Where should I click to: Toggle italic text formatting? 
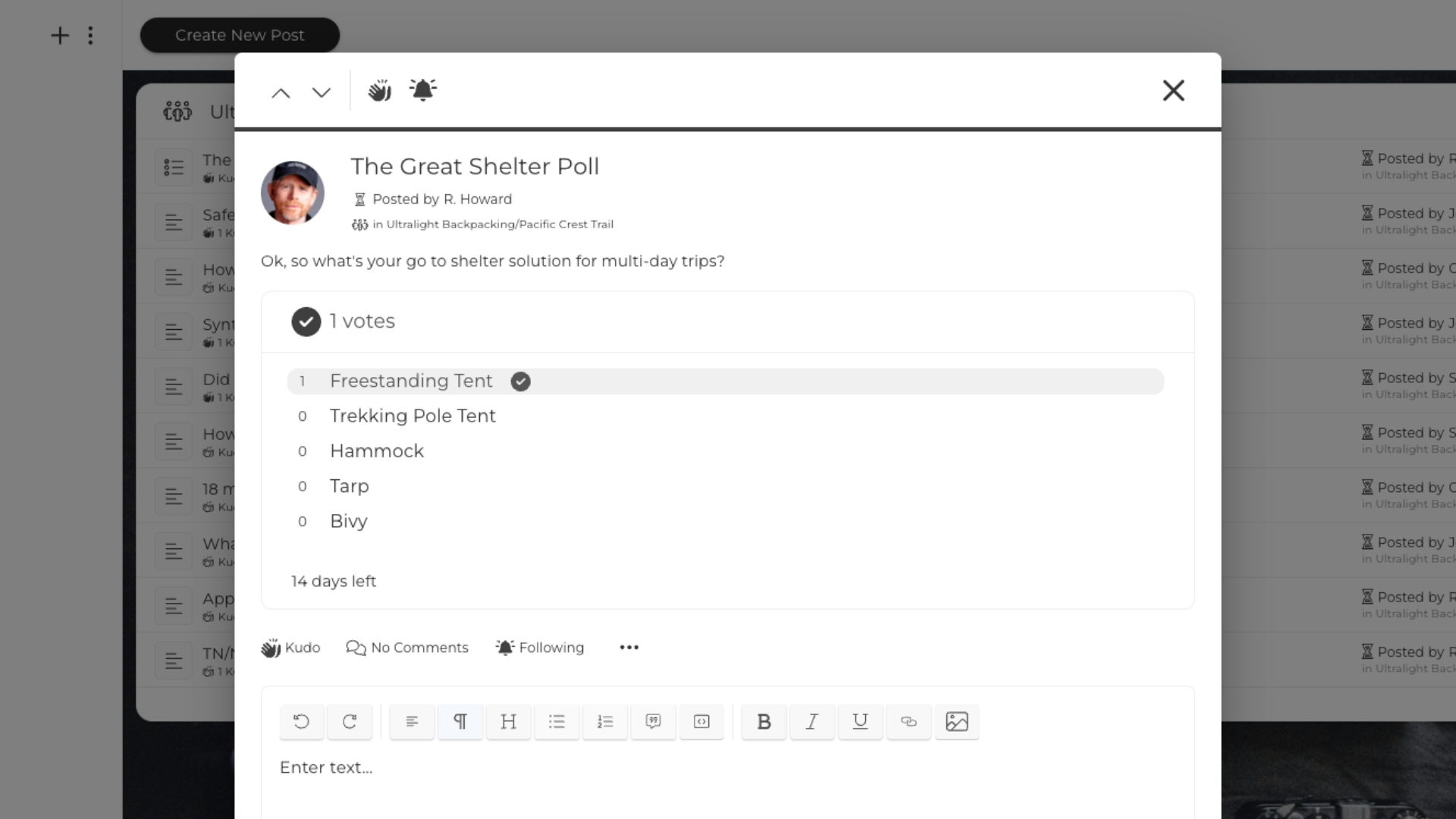[x=811, y=721]
